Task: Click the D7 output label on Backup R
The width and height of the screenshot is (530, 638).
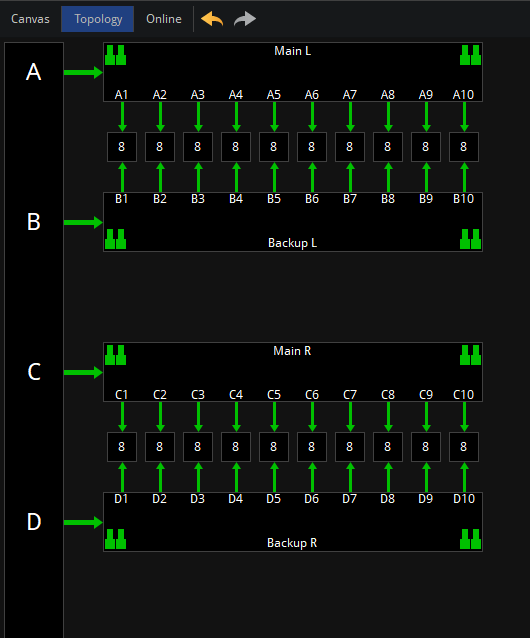Action: coord(350,498)
